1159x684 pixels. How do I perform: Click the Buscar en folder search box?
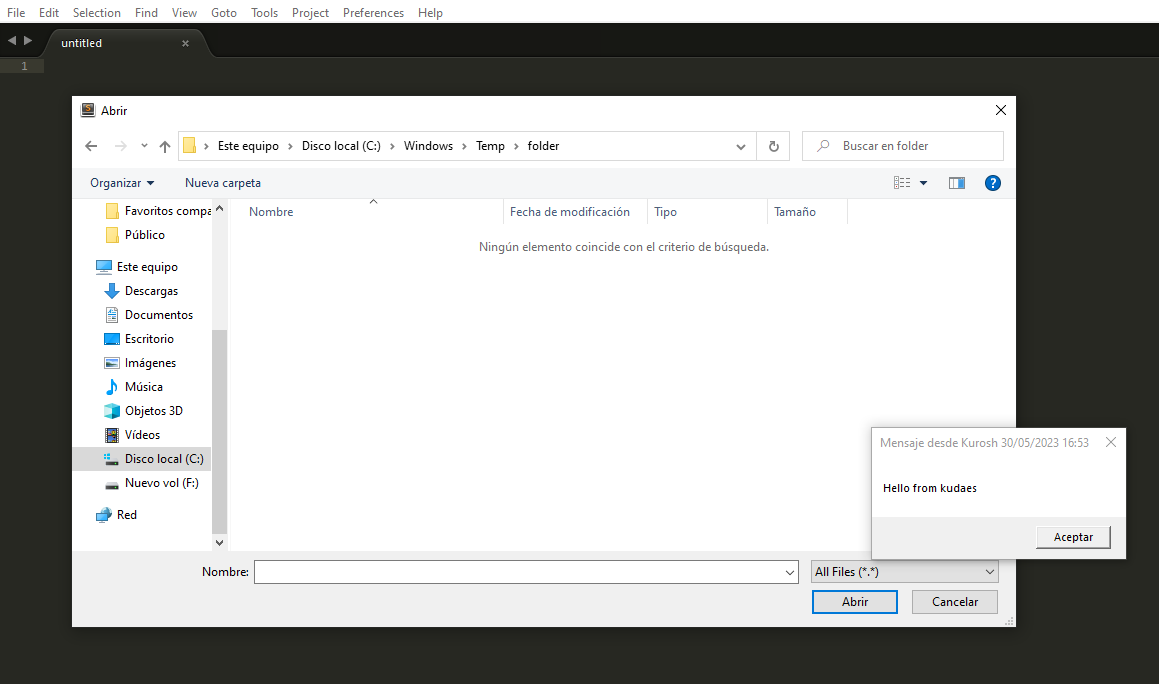(903, 146)
